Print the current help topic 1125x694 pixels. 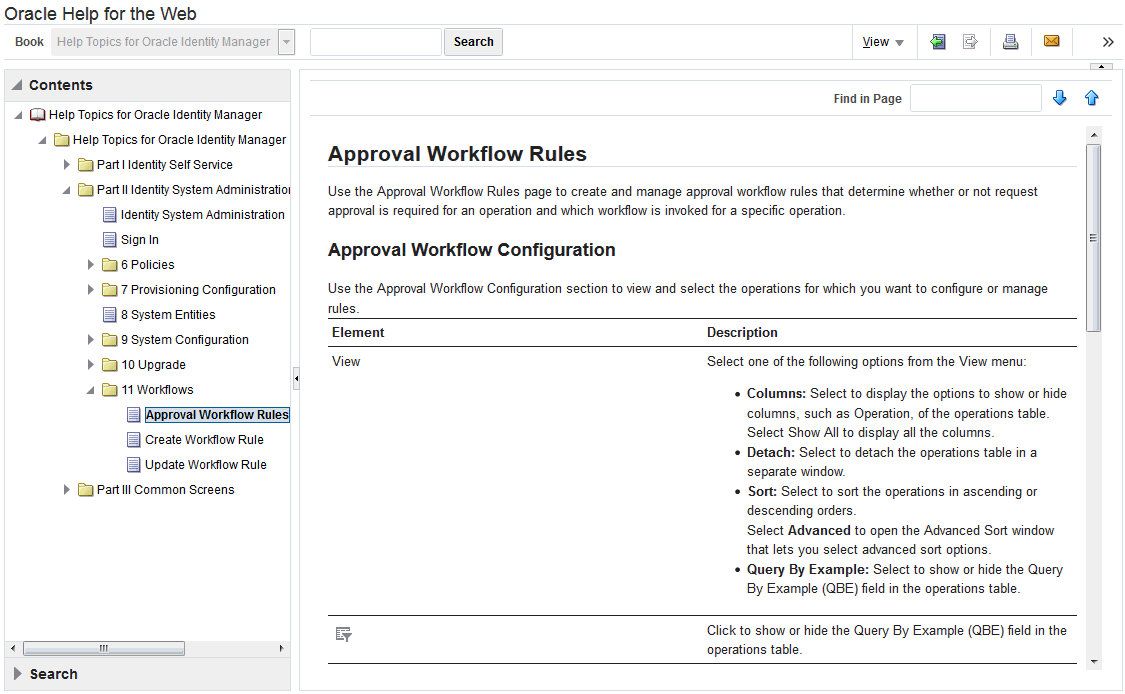tap(1010, 42)
